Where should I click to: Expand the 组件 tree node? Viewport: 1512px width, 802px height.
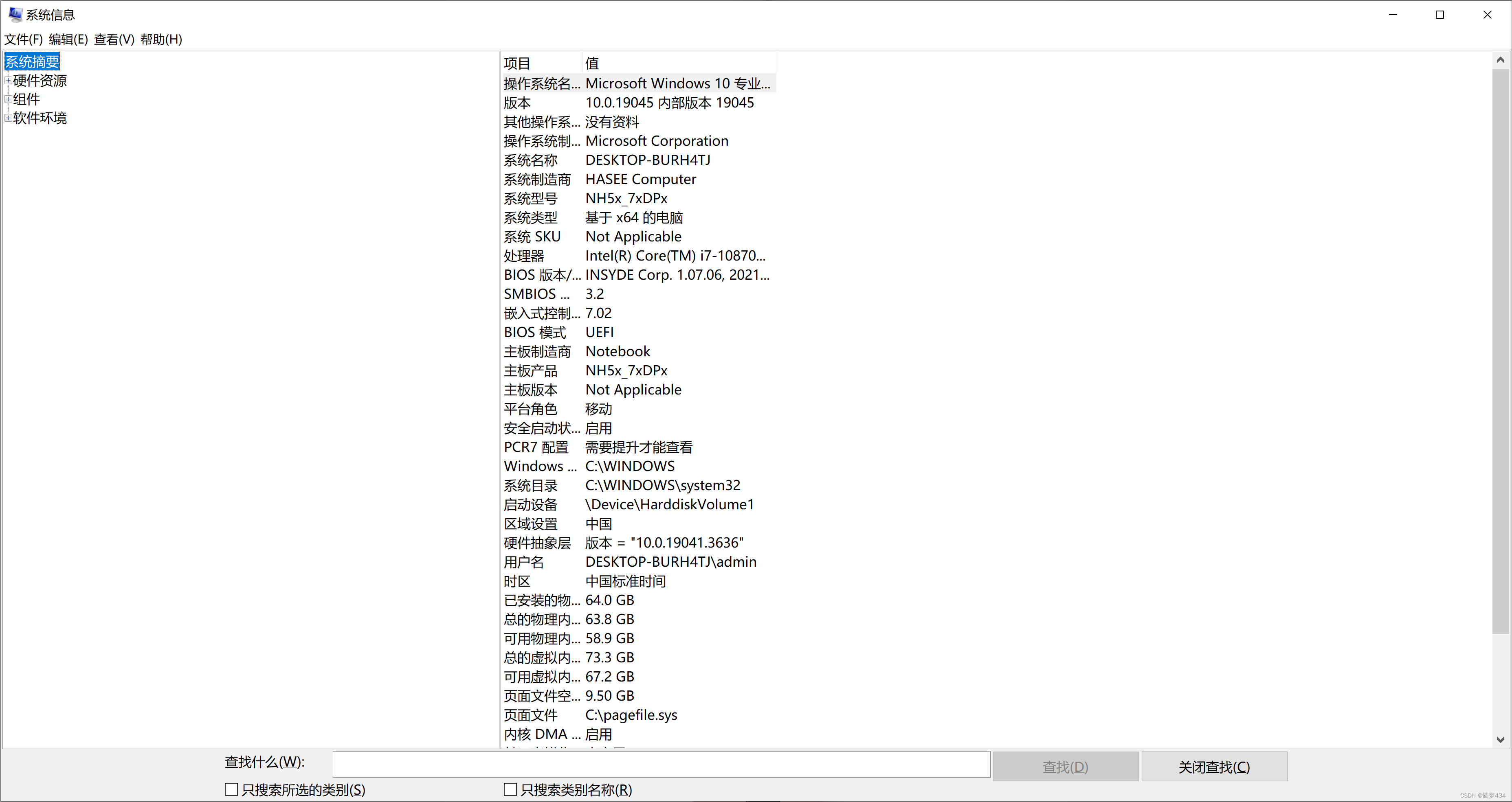[8, 99]
